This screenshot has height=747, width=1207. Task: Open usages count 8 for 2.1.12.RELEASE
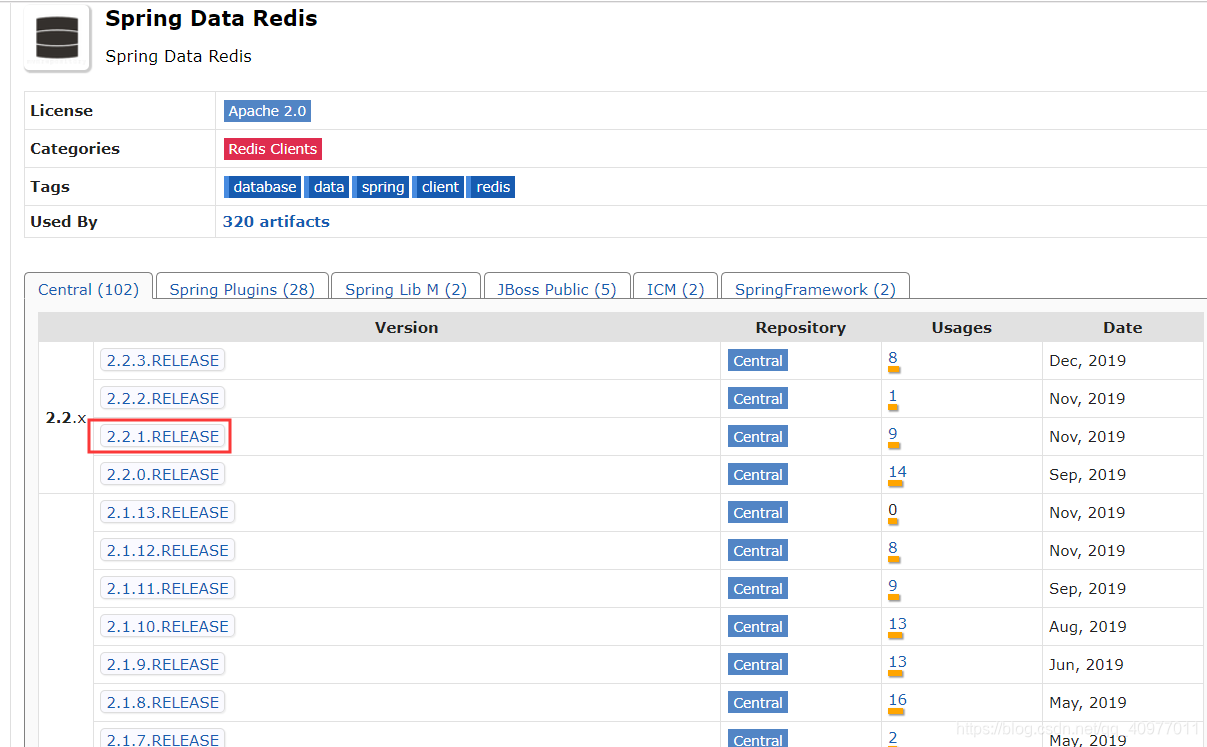click(x=893, y=548)
